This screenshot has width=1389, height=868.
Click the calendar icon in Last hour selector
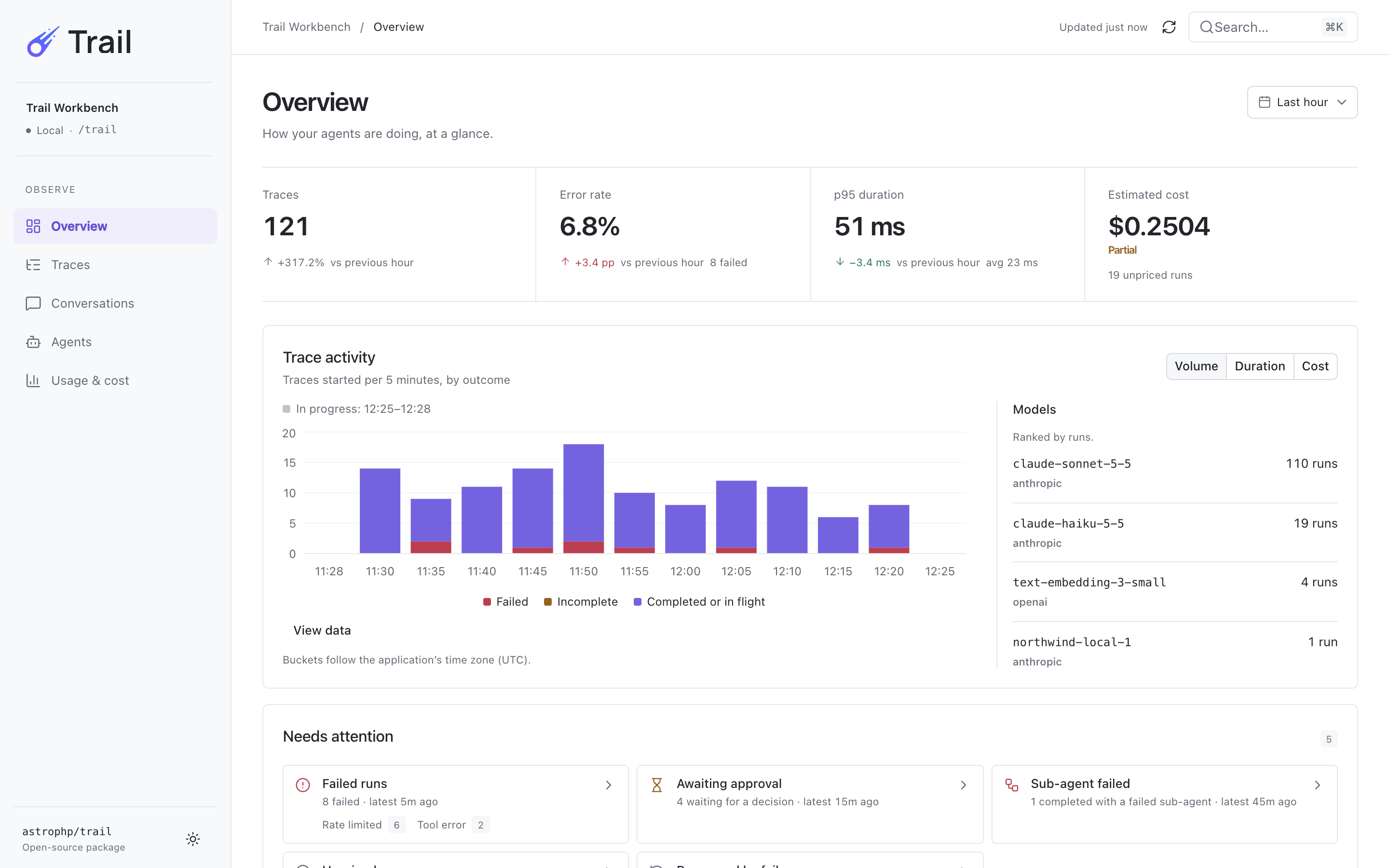[x=1264, y=102]
